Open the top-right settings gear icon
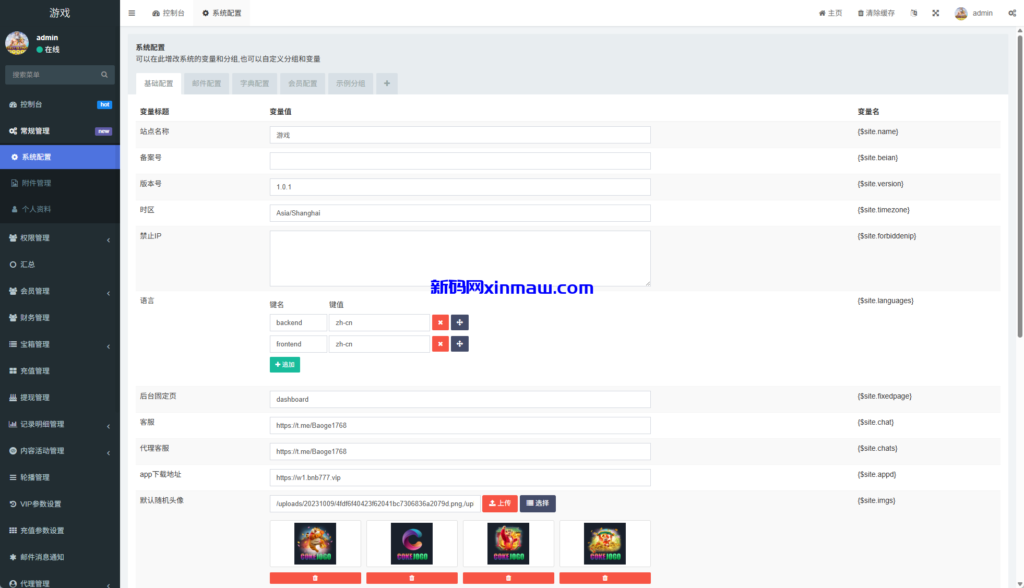The image size is (1024, 588). click(1013, 13)
